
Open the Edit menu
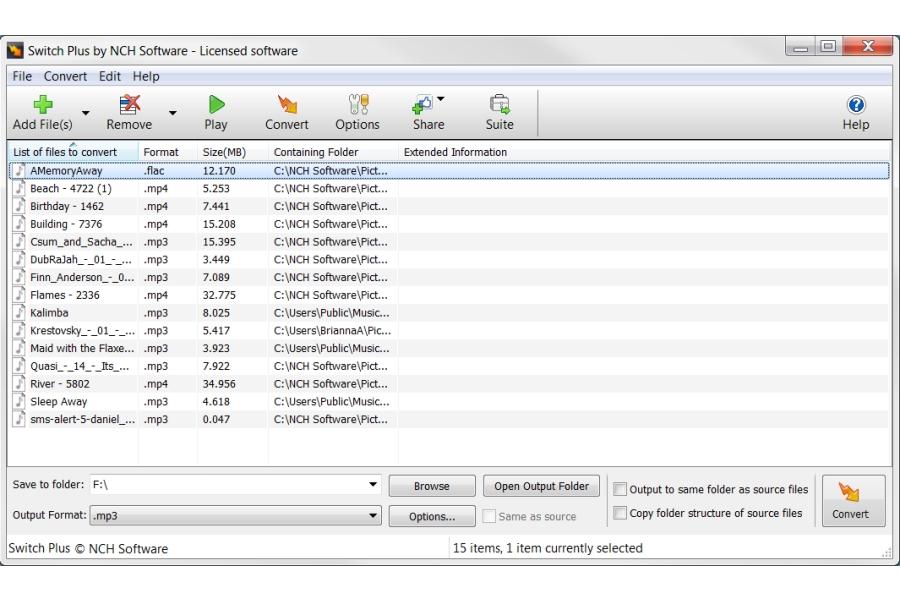pyautogui.click(x=110, y=76)
